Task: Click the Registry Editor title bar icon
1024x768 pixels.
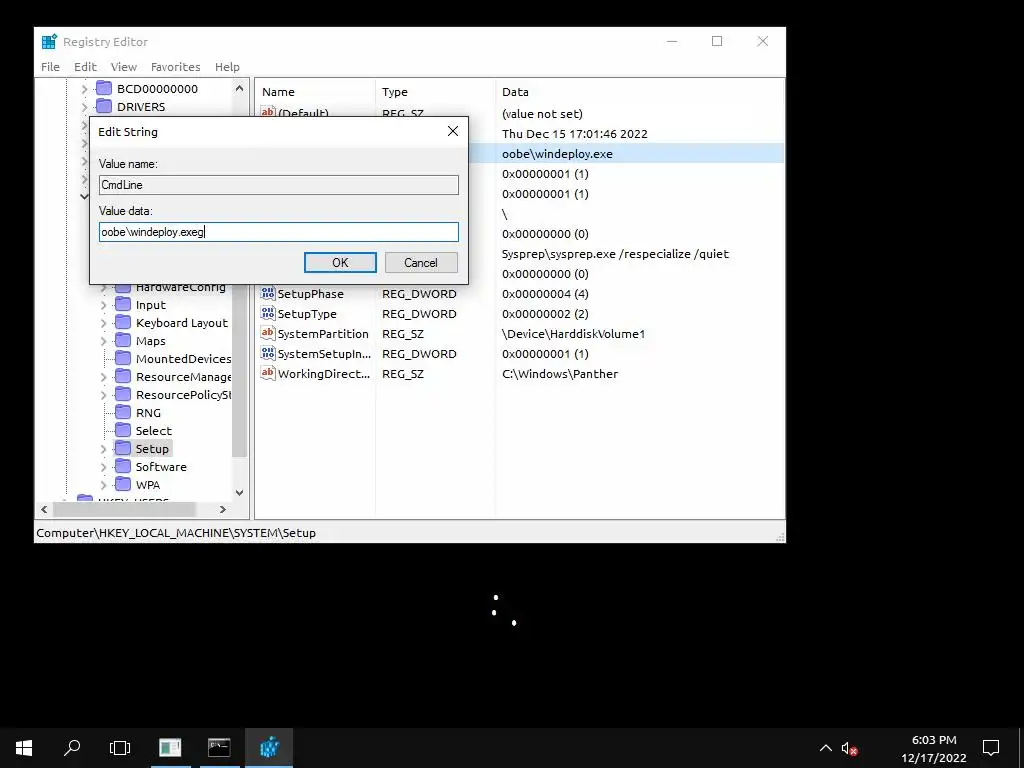Action: [x=49, y=42]
